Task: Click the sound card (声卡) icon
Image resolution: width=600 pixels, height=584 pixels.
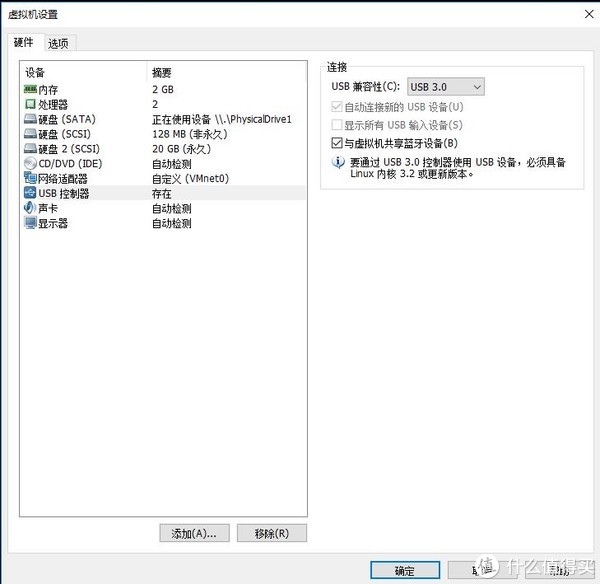Action: click(30, 208)
